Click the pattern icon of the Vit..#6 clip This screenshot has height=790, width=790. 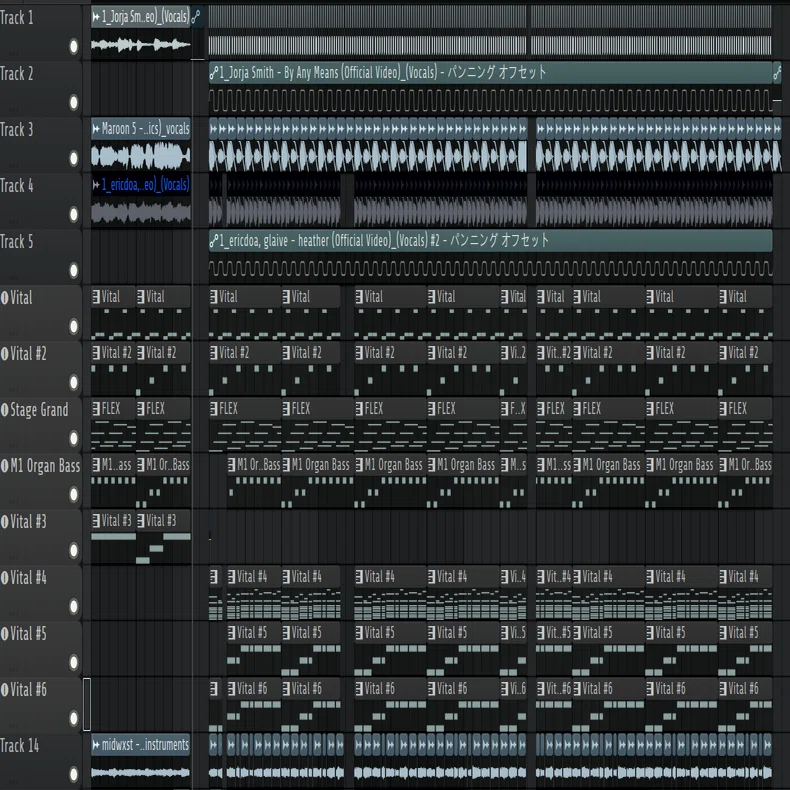541,688
